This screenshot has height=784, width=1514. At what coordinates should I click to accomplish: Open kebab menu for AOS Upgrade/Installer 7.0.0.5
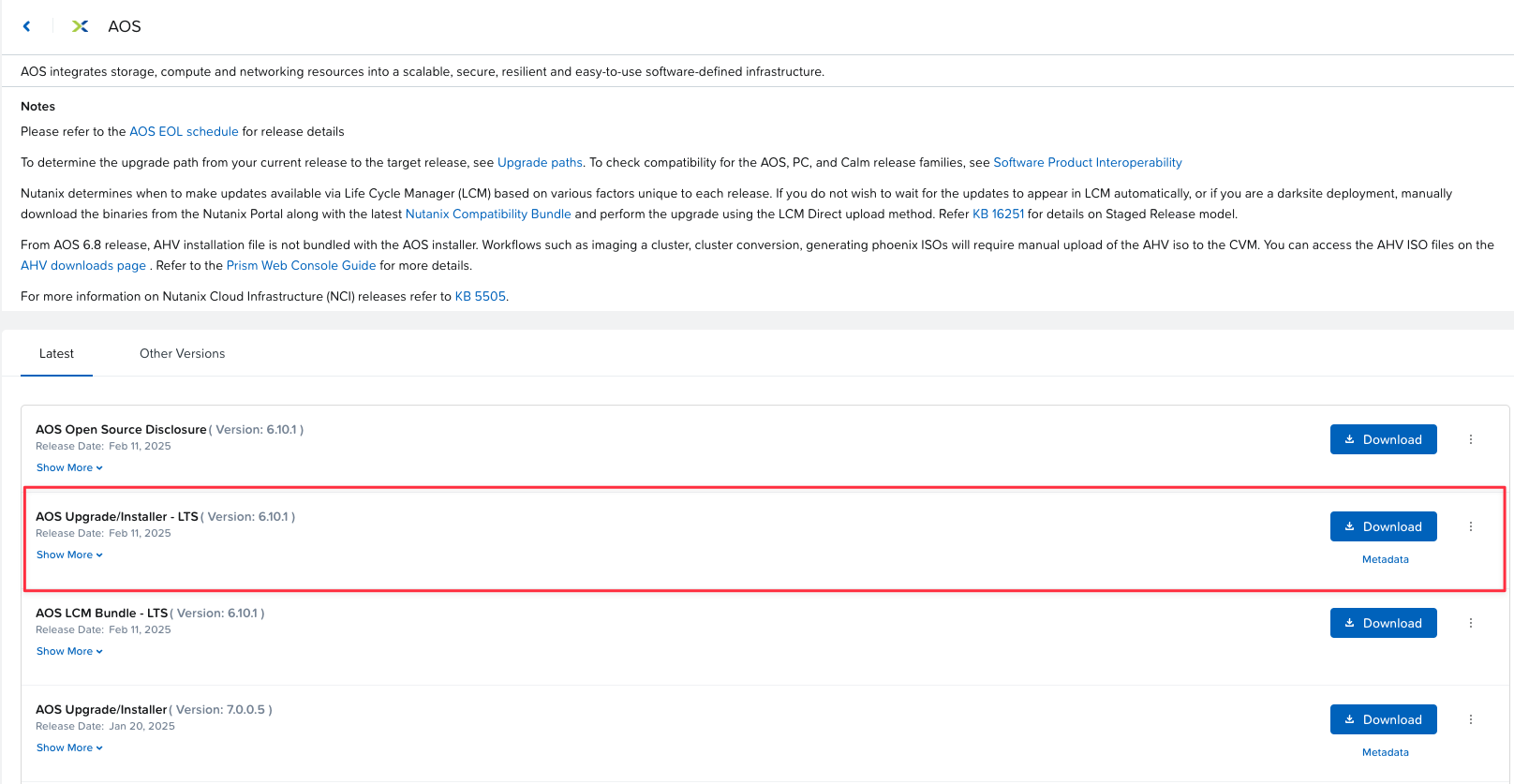click(x=1471, y=719)
